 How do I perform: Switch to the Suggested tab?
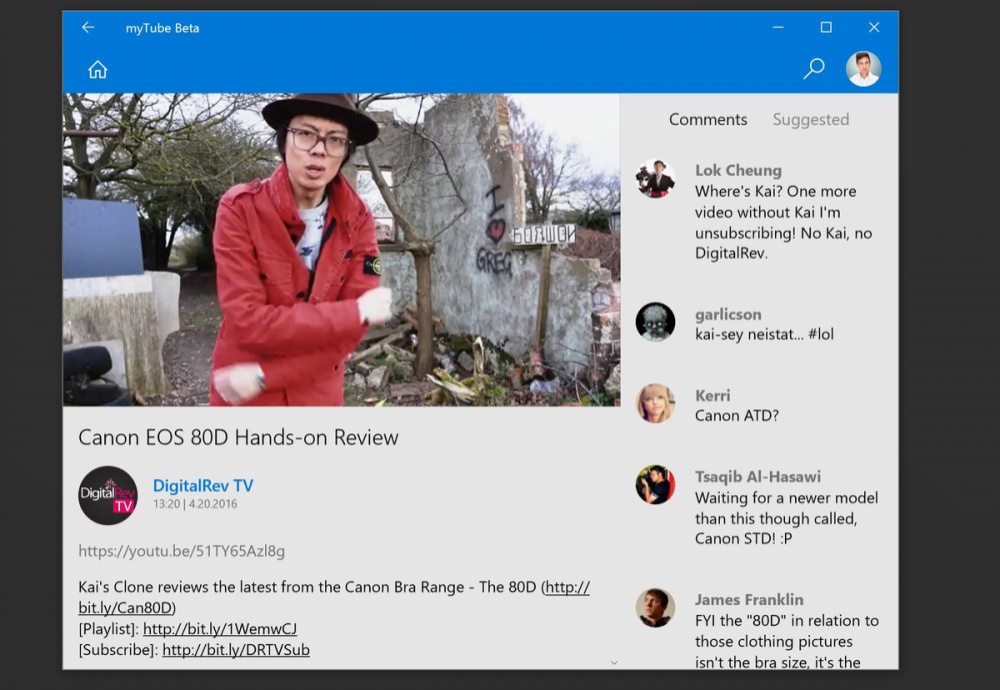point(811,120)
